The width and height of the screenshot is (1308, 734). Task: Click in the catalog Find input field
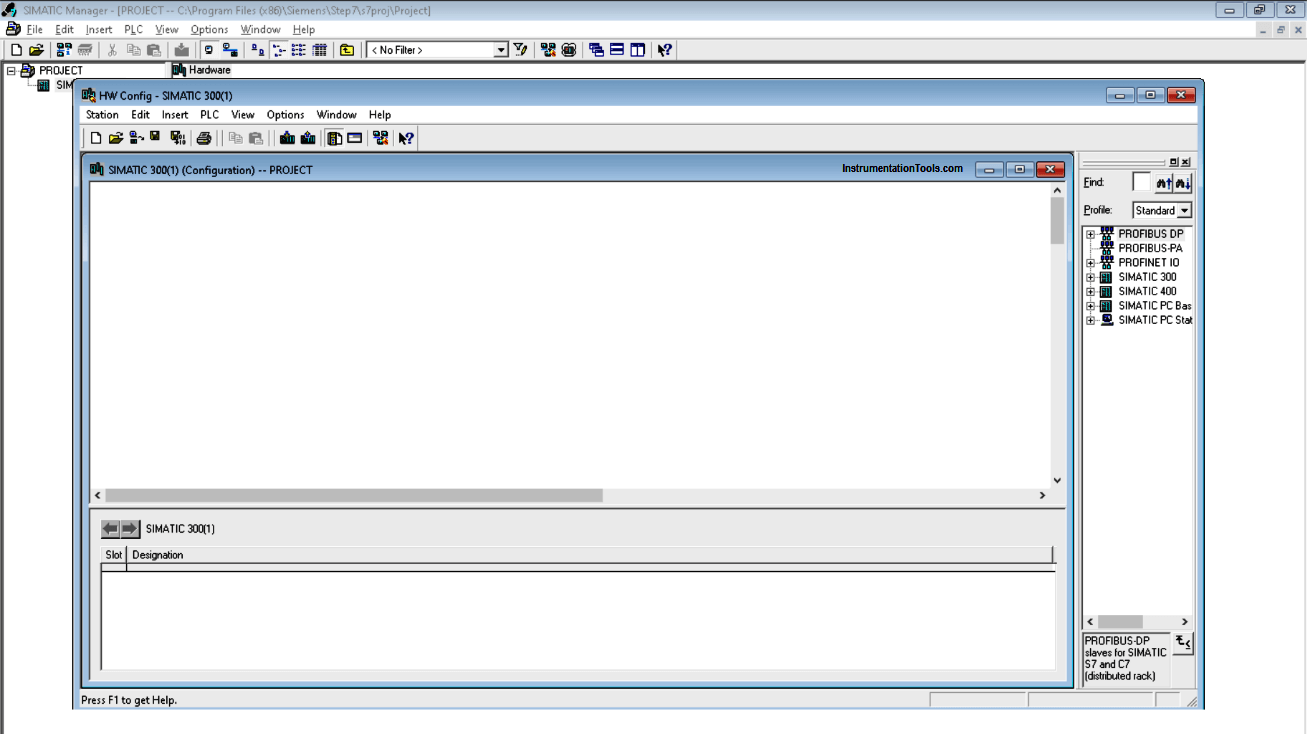coord(1141,183)
